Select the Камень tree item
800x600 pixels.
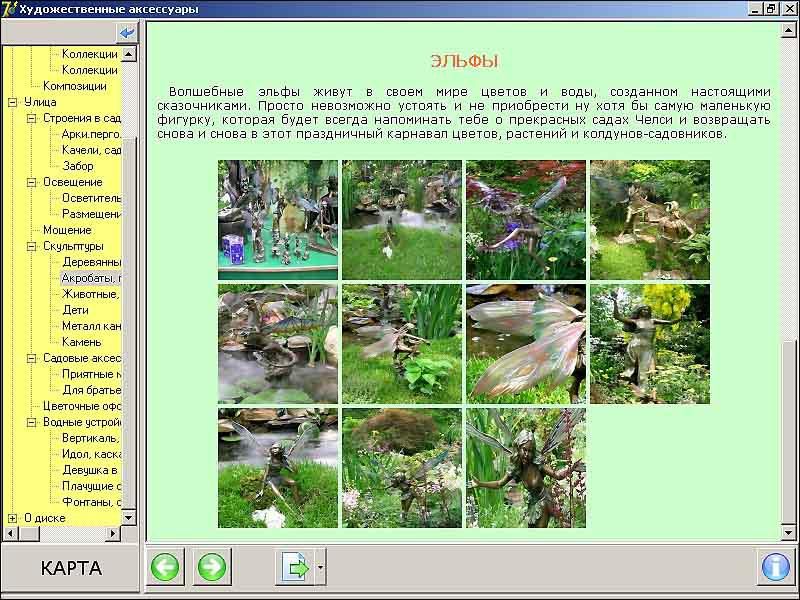81,342
